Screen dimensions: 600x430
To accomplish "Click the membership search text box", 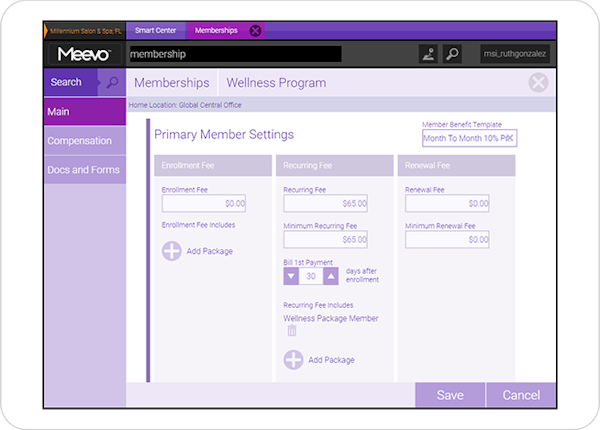I will click(235, 54).
